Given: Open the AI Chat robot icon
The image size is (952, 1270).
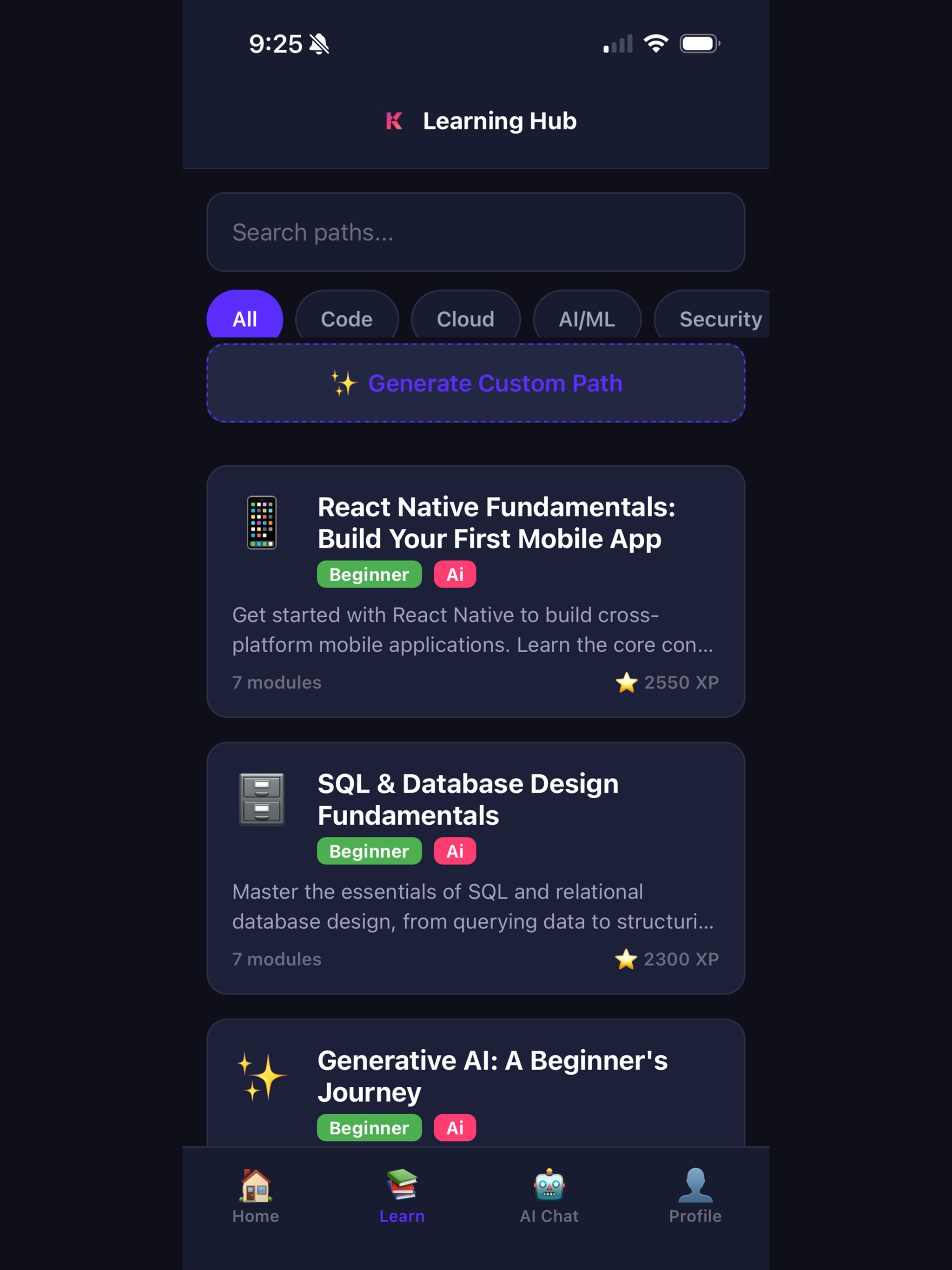Looking at the screenshot, I should click(549, 1184).
